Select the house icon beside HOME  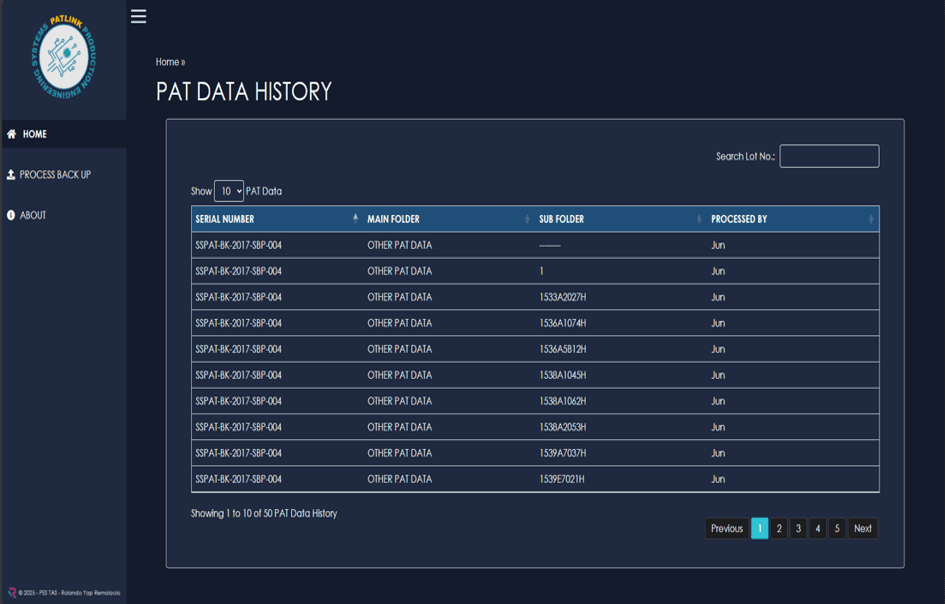point(11,132)
